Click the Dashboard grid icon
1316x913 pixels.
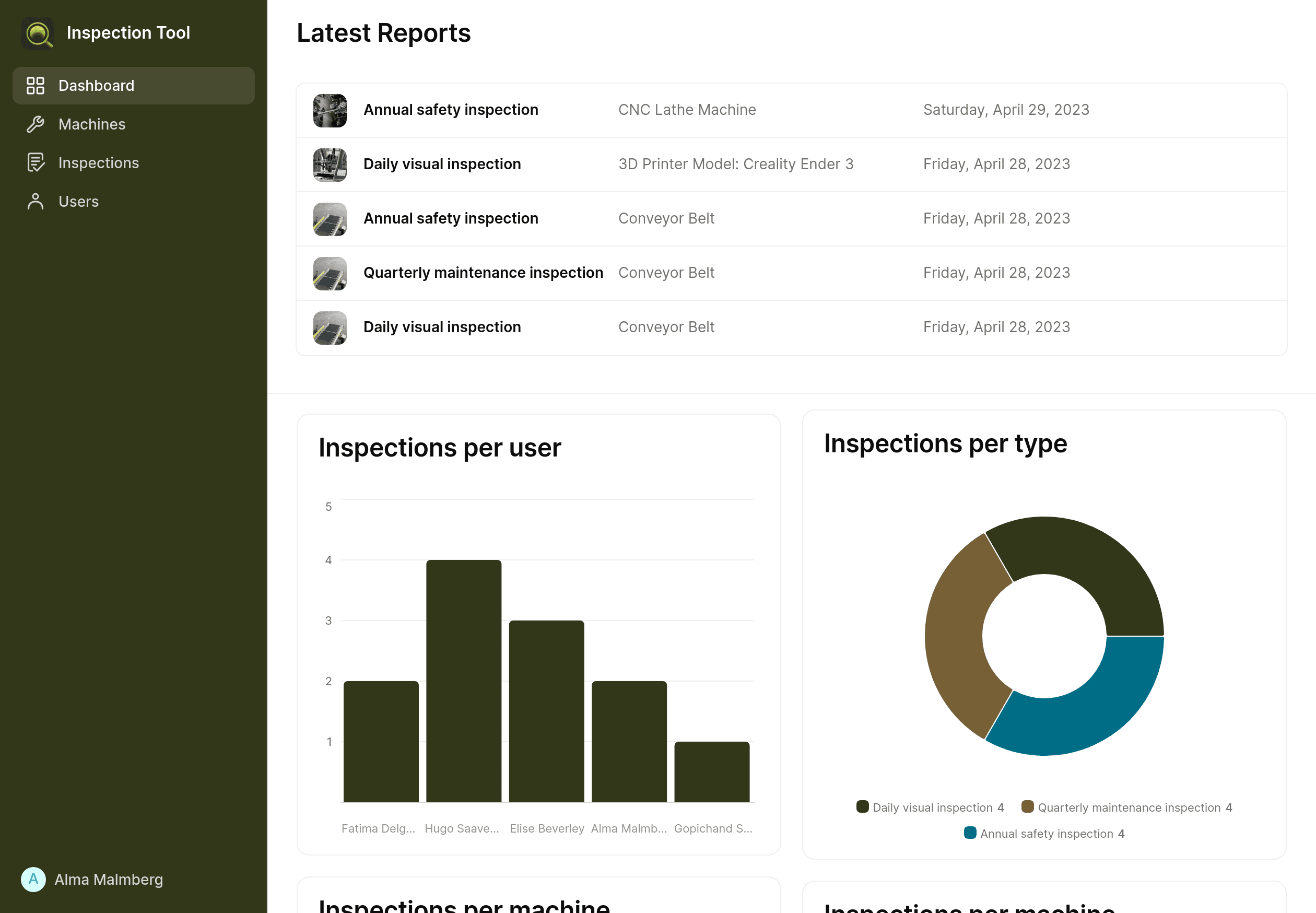click(x=36, y=86)
